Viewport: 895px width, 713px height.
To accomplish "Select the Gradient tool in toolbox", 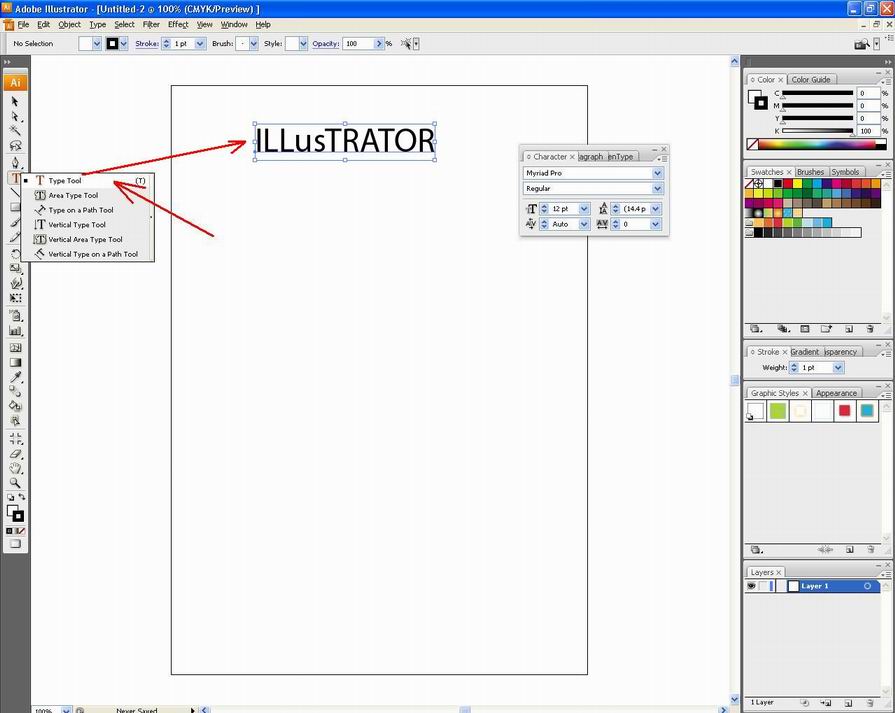I will (15, 362).
